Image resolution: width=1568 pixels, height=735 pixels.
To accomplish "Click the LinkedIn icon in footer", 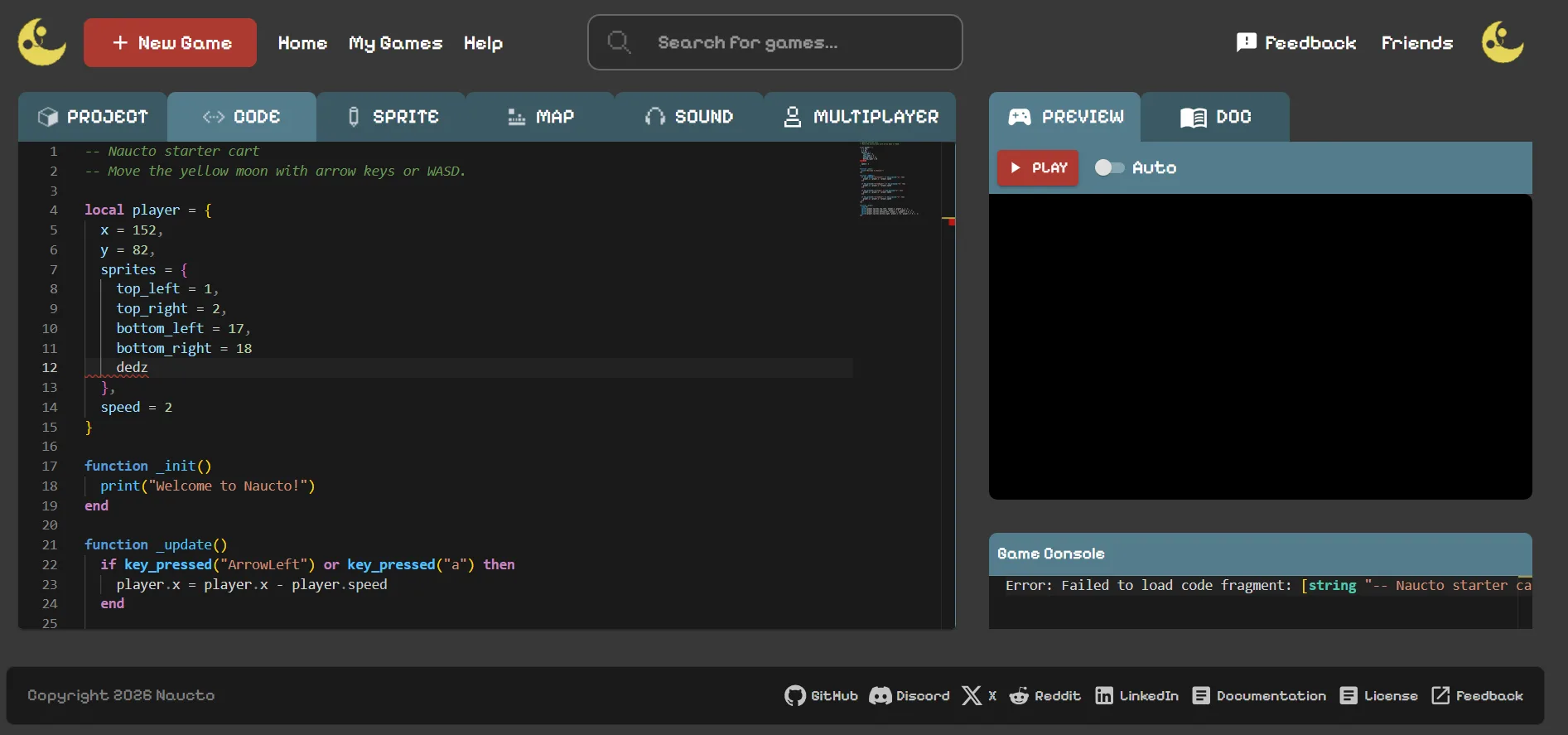I will pyautogui.click(x=1104, y=695).
